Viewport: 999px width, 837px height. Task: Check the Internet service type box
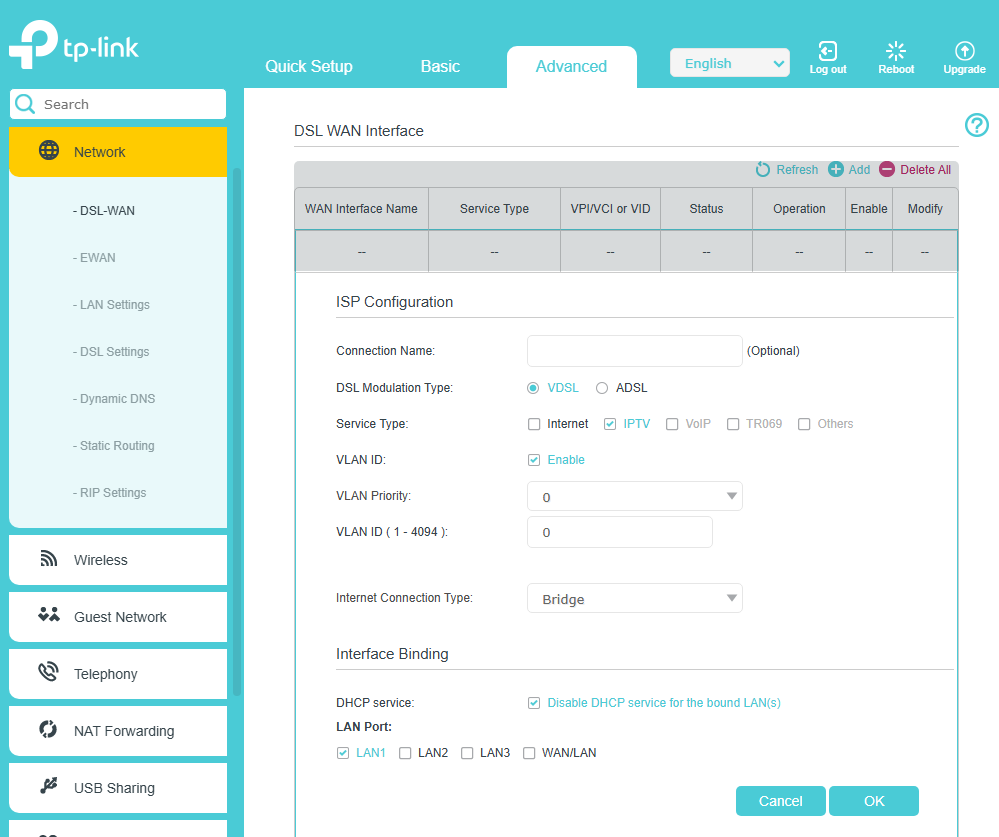(534, 424)
